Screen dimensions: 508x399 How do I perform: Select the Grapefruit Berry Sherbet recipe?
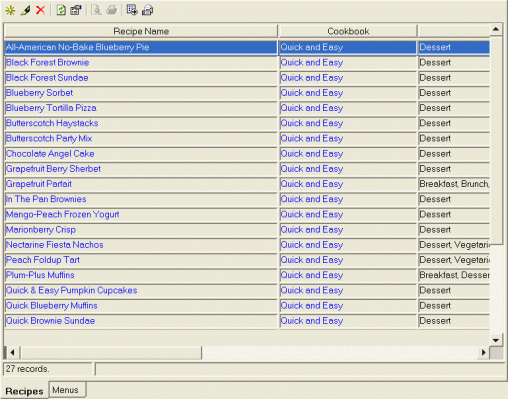141,169
